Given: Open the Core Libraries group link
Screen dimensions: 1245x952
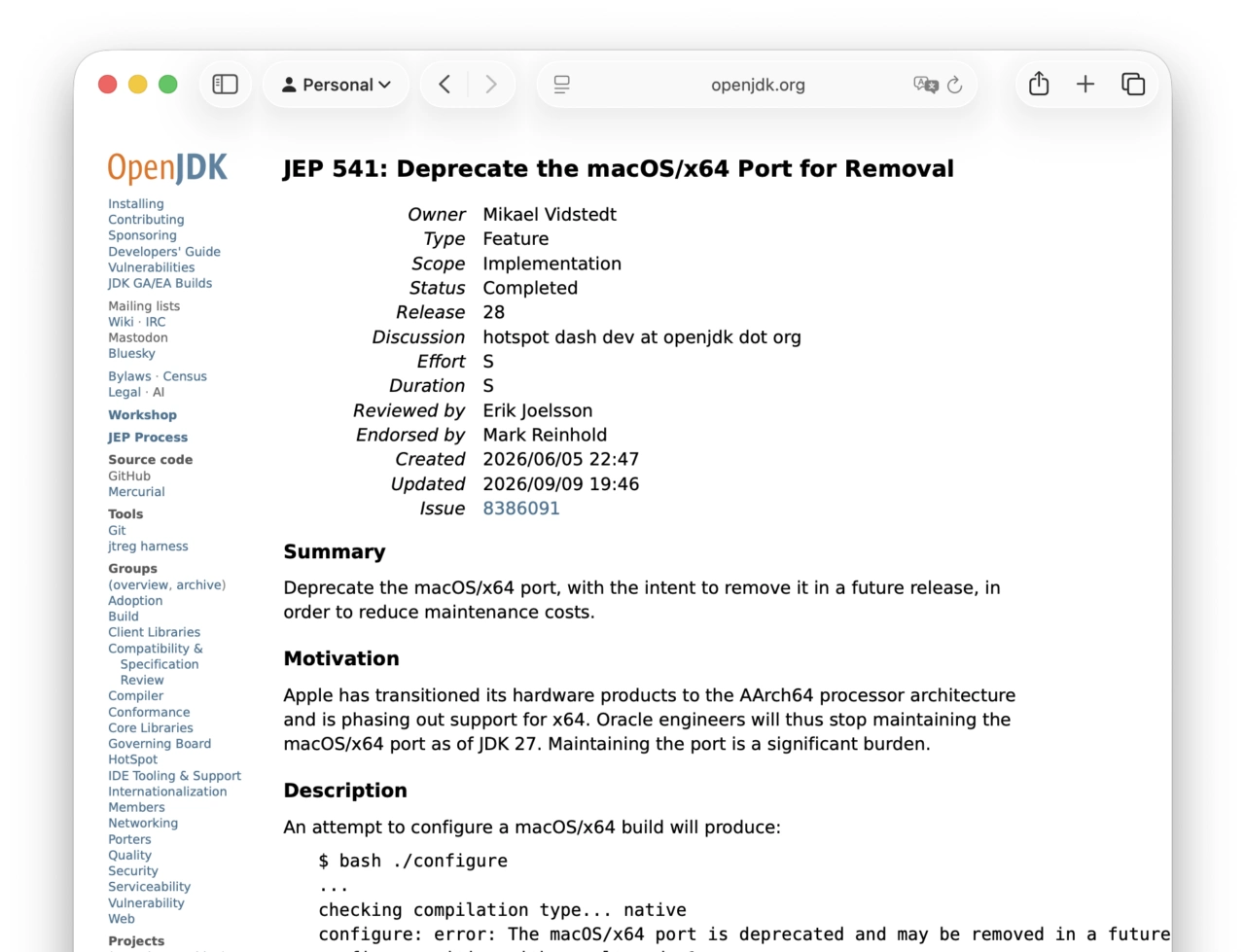Looking at the screenshot, I should pyautogui.click(x=151, y=728).
